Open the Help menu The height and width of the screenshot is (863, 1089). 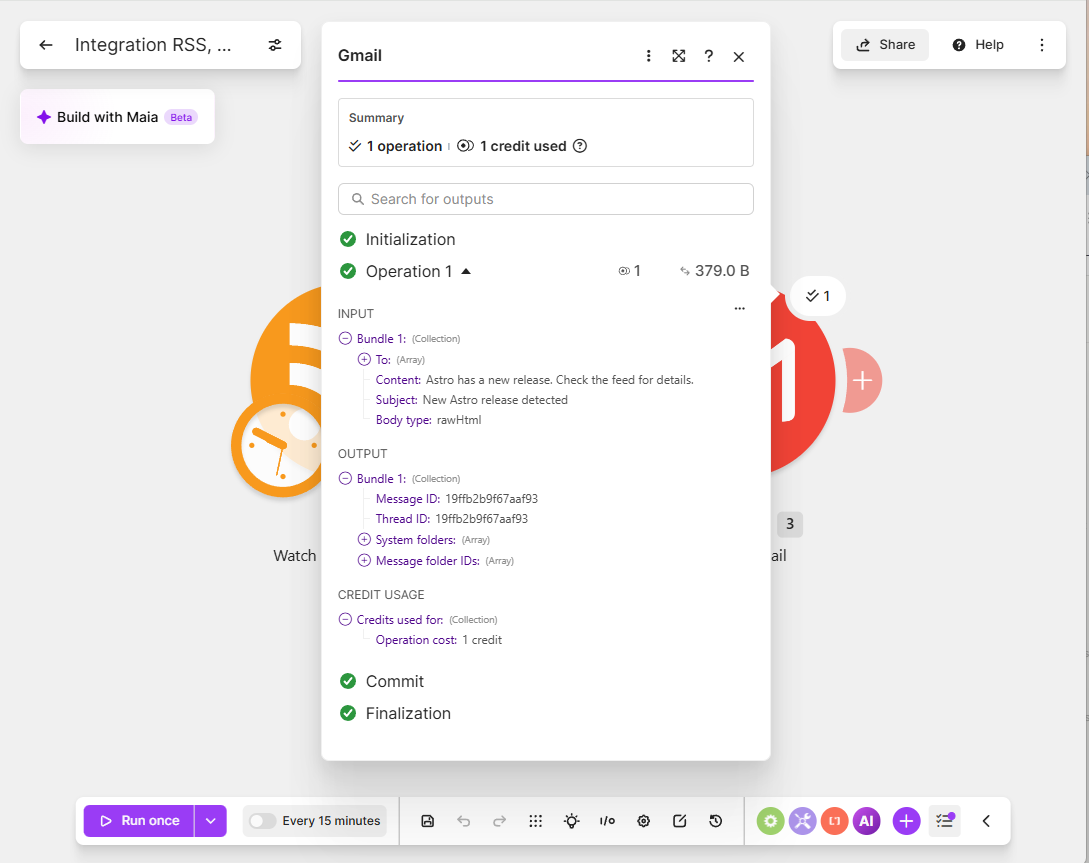point(978,45)
